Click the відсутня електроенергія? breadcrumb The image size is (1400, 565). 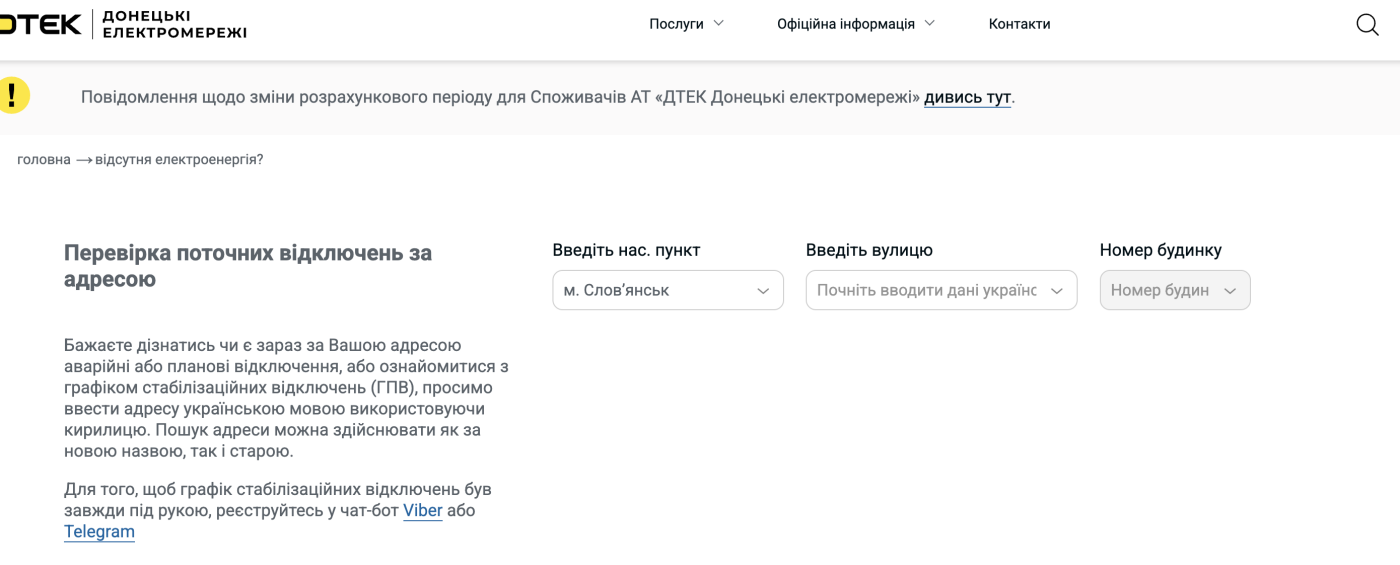179,159
